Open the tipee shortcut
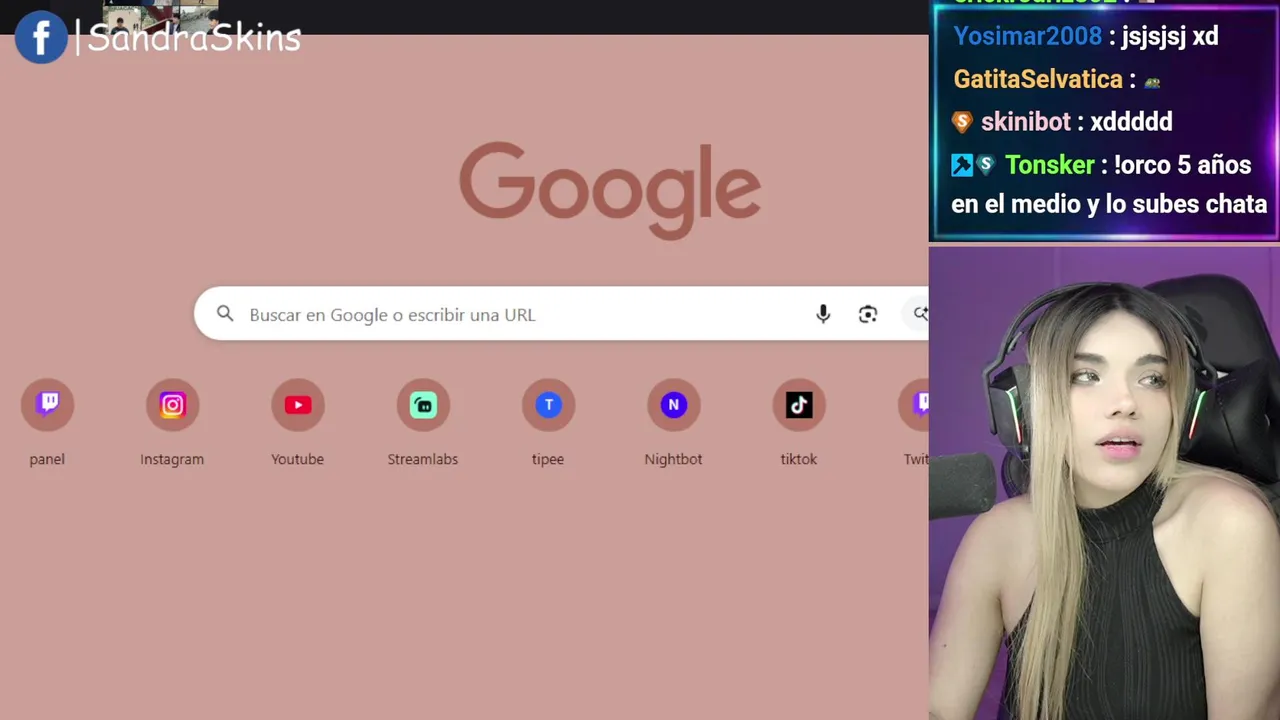Image resolution: width=1280 pixels, height=720 pixels. click(x=548, y=405)
